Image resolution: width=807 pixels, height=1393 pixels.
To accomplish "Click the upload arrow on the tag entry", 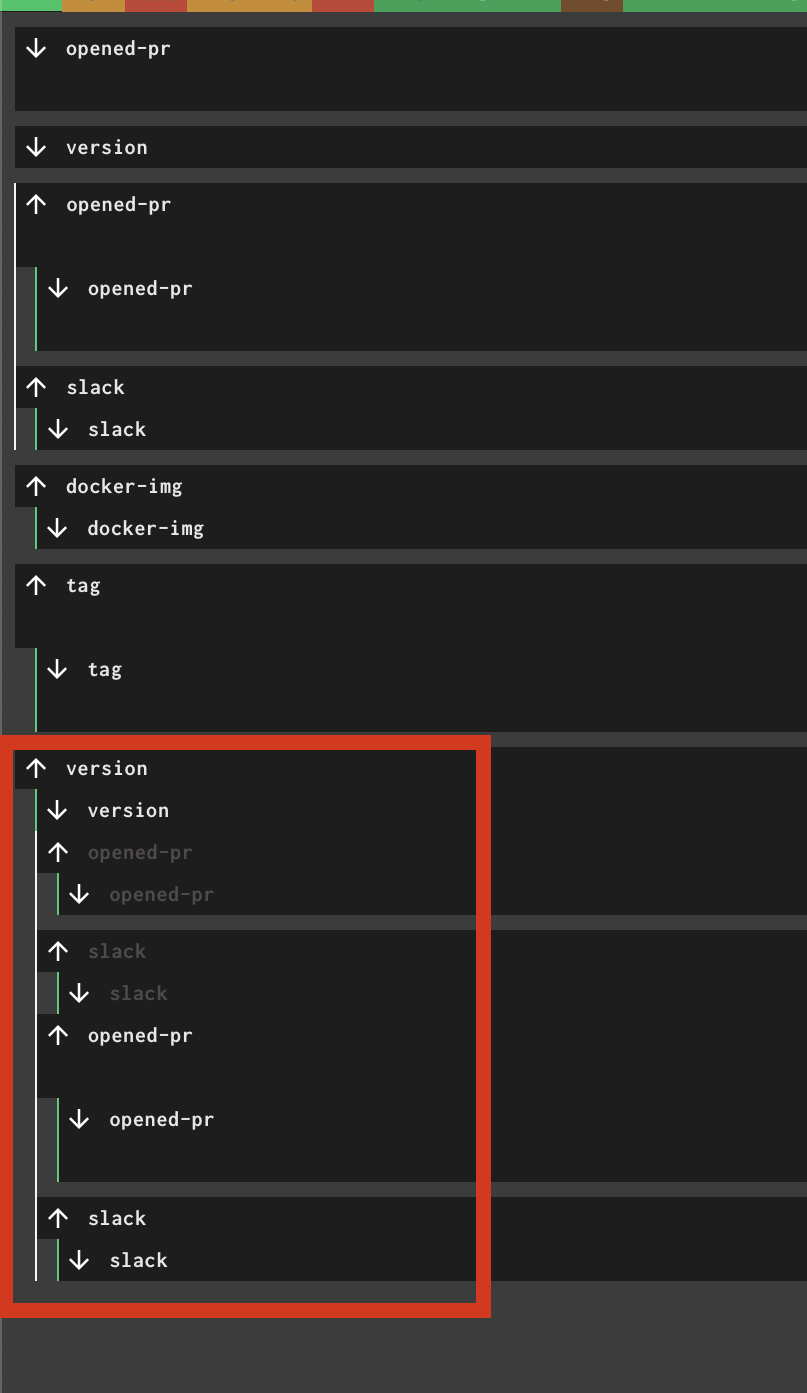I will click(x=36, y=584).
